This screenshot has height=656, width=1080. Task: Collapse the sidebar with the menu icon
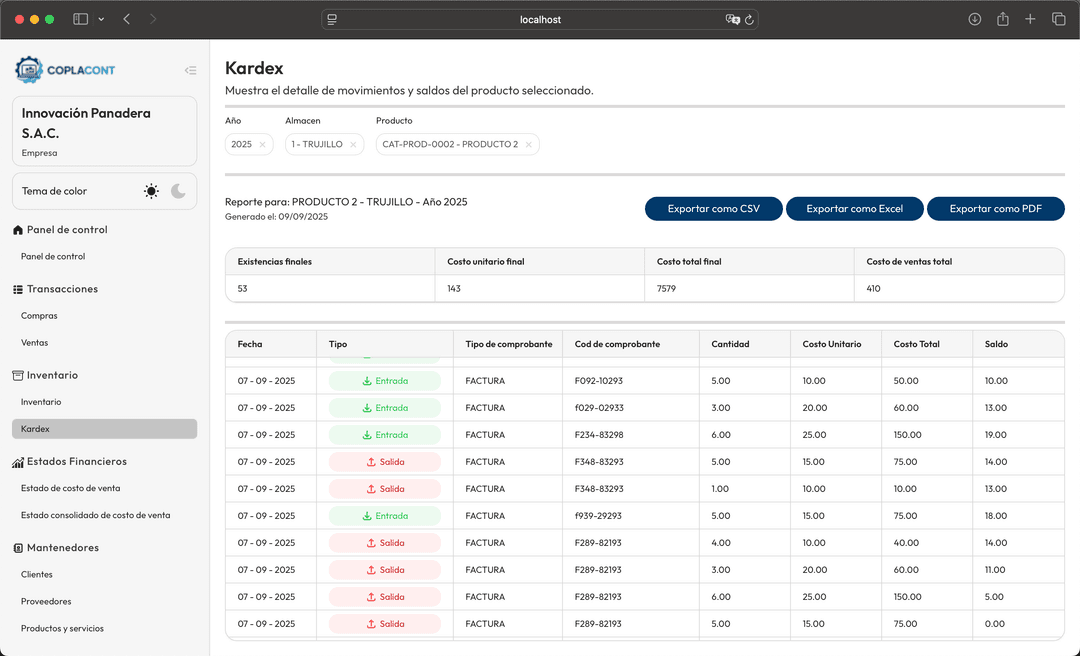(x=190, y=70)
